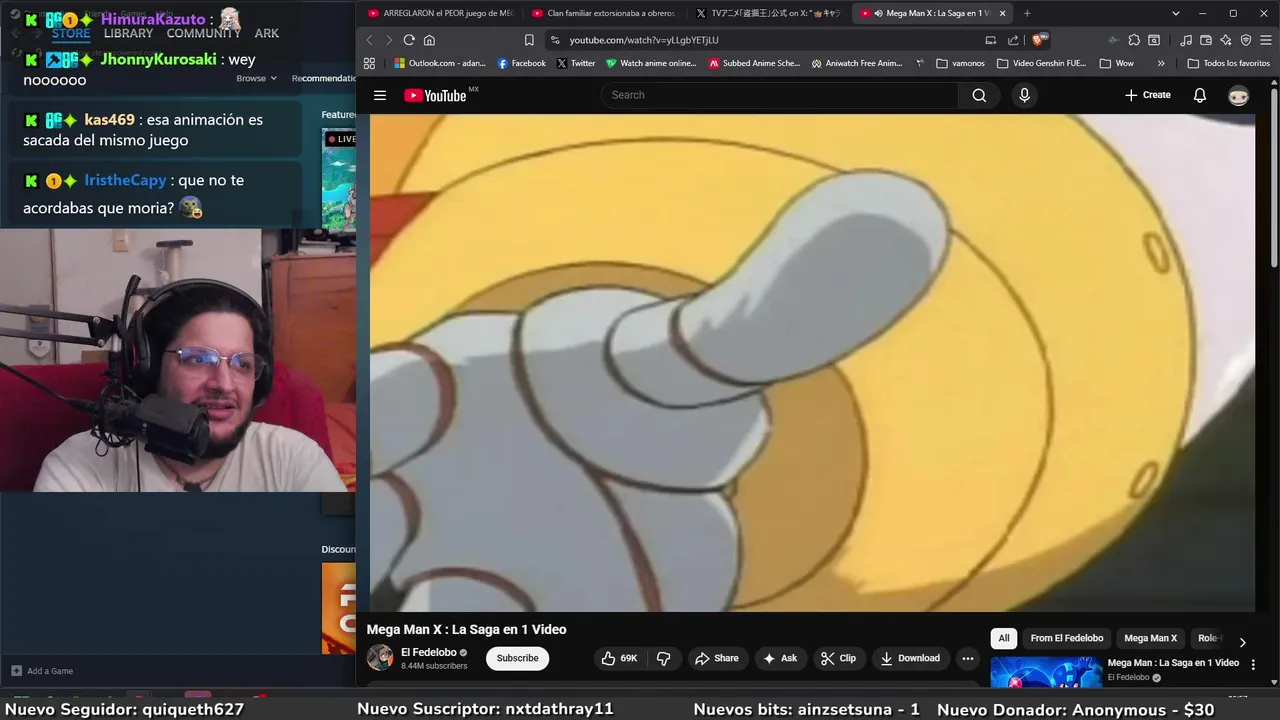The width and height of the screenshot is (1280, 720).
Task: Open the Steam COMMUNITY menu
Action: pyautogui.click(x=204, y=33)
